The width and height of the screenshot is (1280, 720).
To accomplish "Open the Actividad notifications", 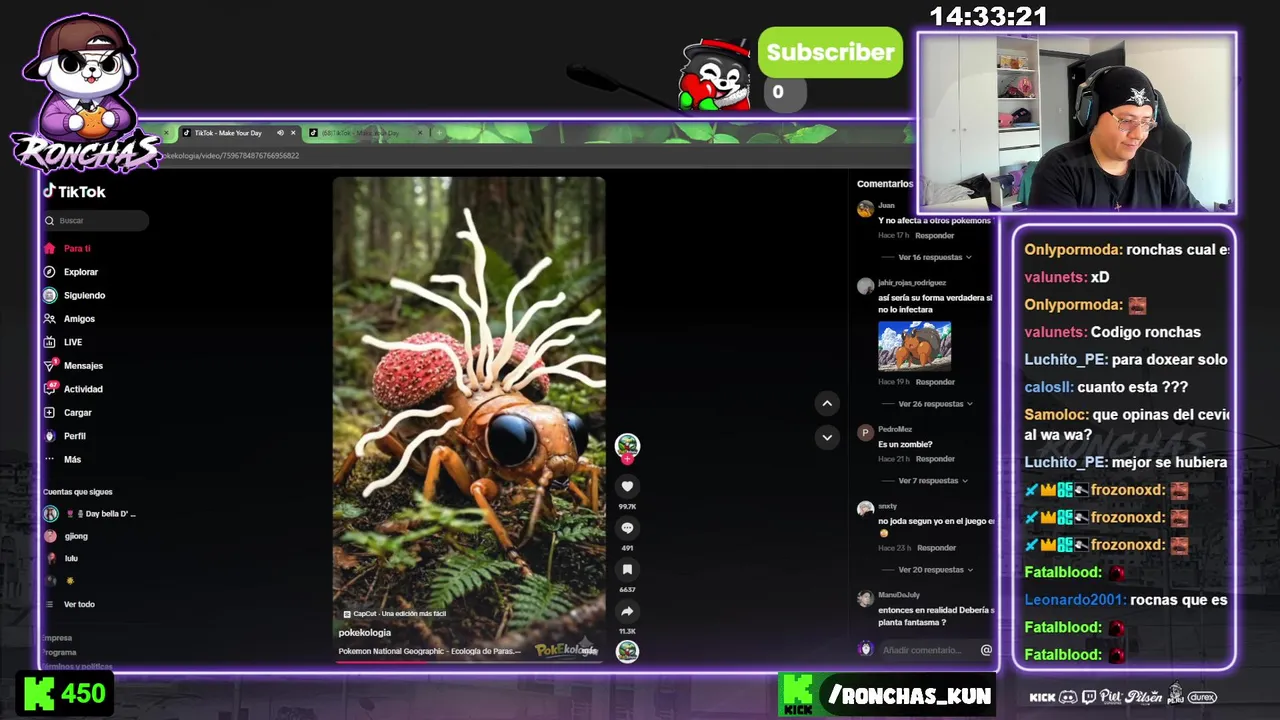I will (x=73, y=389).
